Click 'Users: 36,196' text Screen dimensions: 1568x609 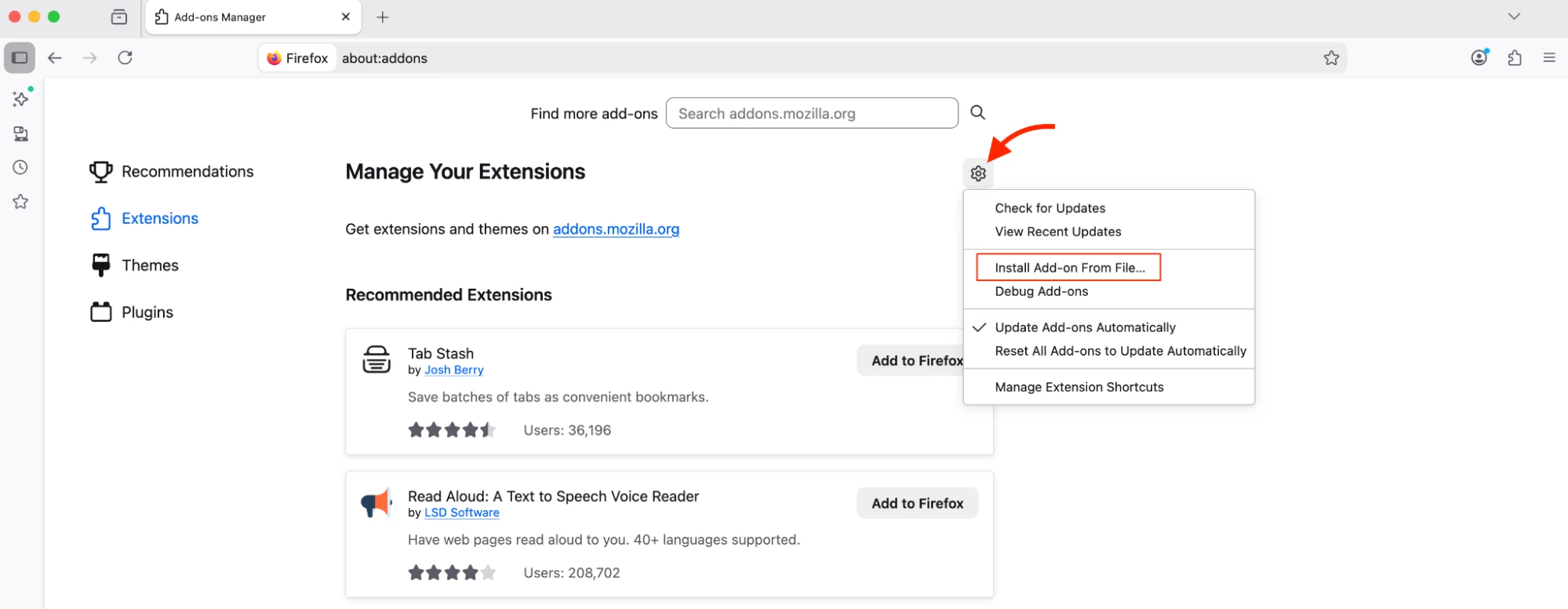[567, 430]
